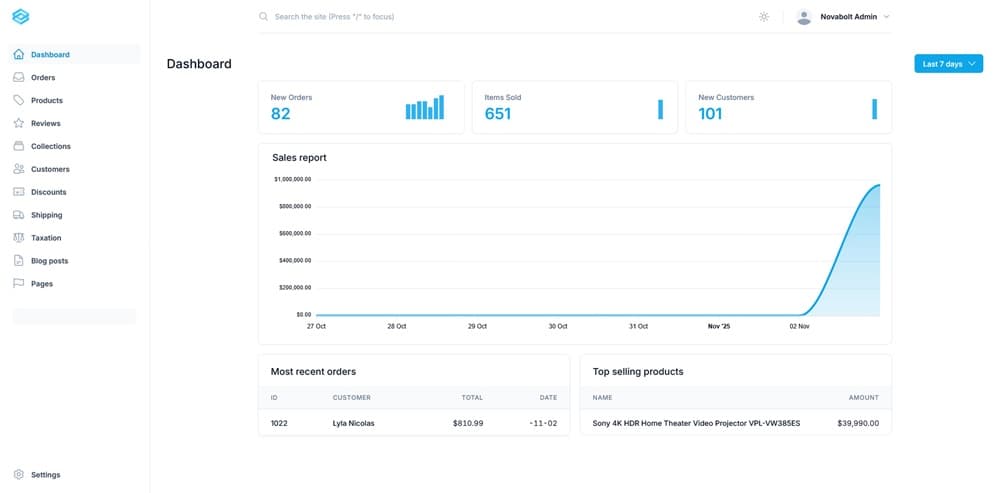1000x493 pixels.
Task: Click the Settings gear icon
Action: pyautogui.click(x=19, y=475)
